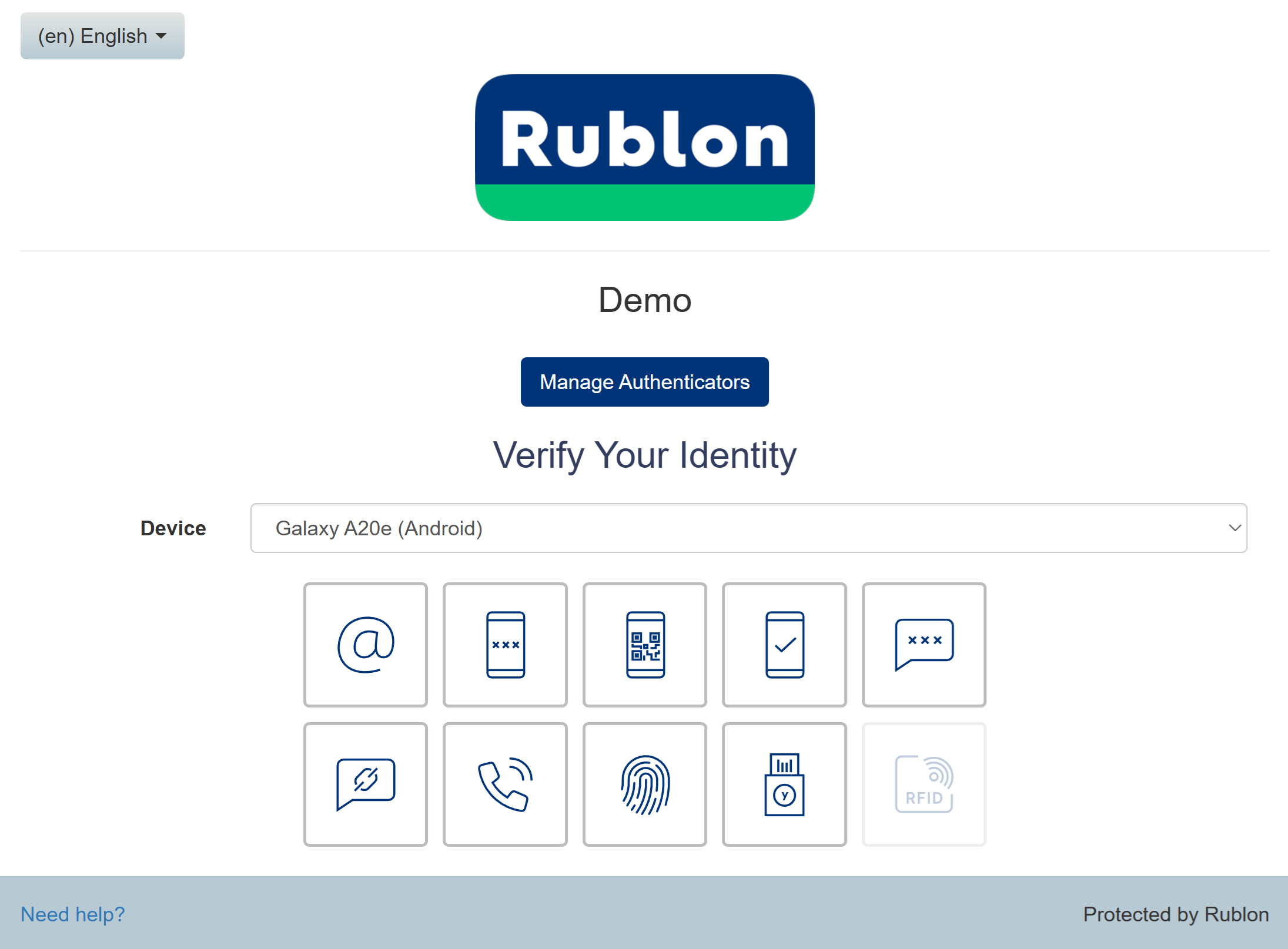Select the QR code authentication method
Image resolution: width=1288 pixels, height=949 pixels.
coord(644,645)
